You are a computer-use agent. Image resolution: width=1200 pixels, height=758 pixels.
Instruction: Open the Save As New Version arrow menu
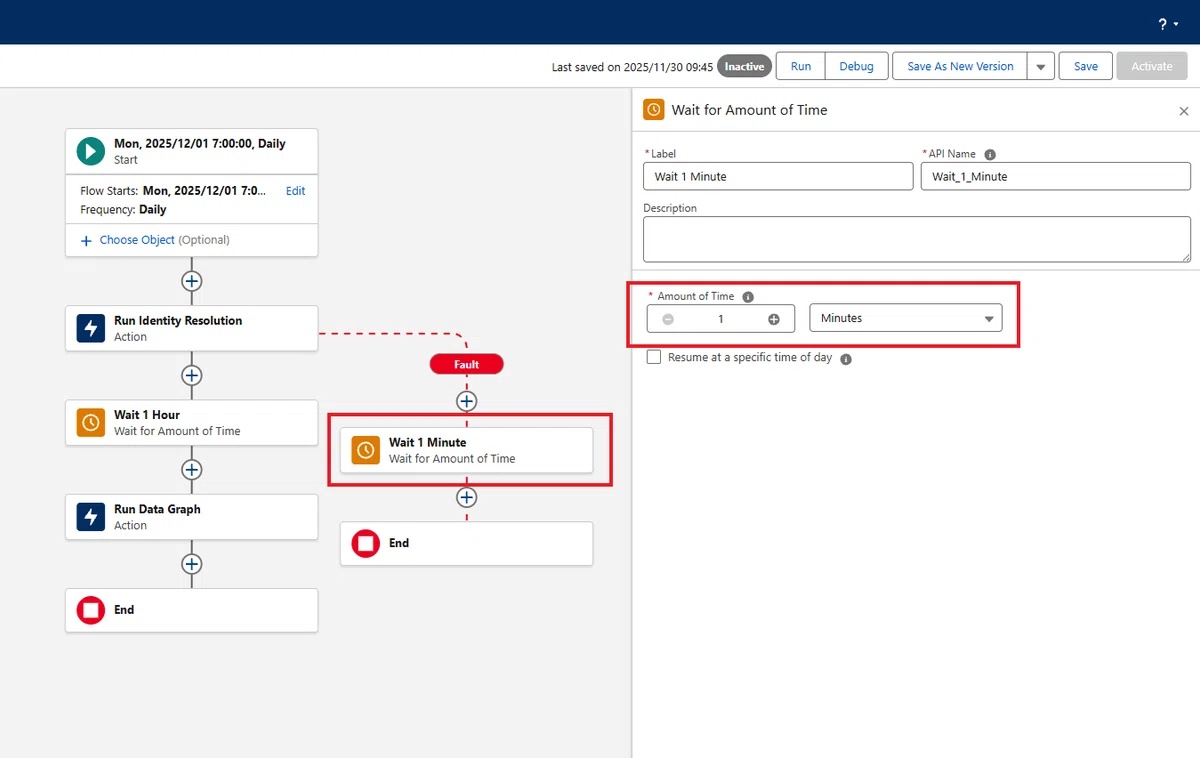point(1040,67)
